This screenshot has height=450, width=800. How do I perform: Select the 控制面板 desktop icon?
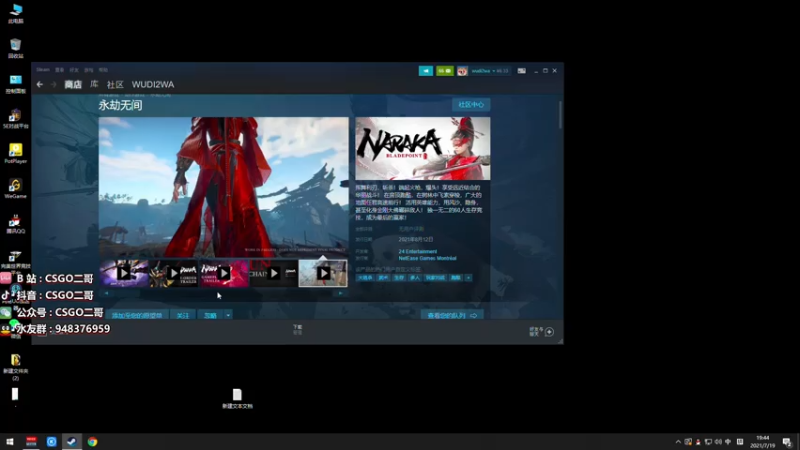[15, 84]
